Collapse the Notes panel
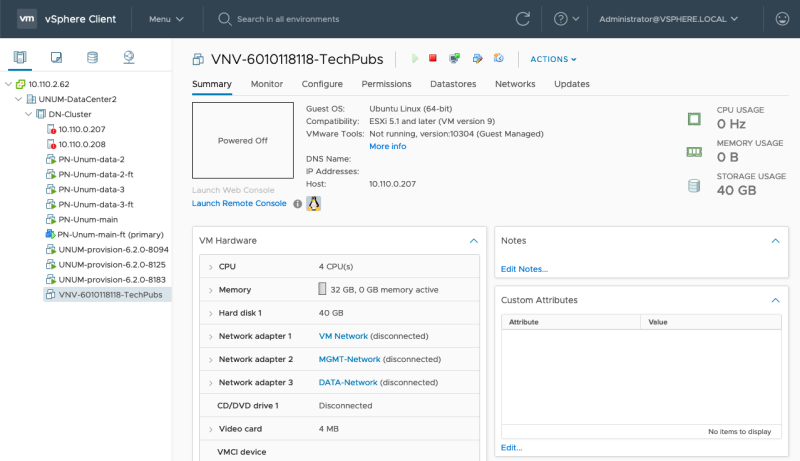This screenshot has width=800, height=461. point(776,241)
